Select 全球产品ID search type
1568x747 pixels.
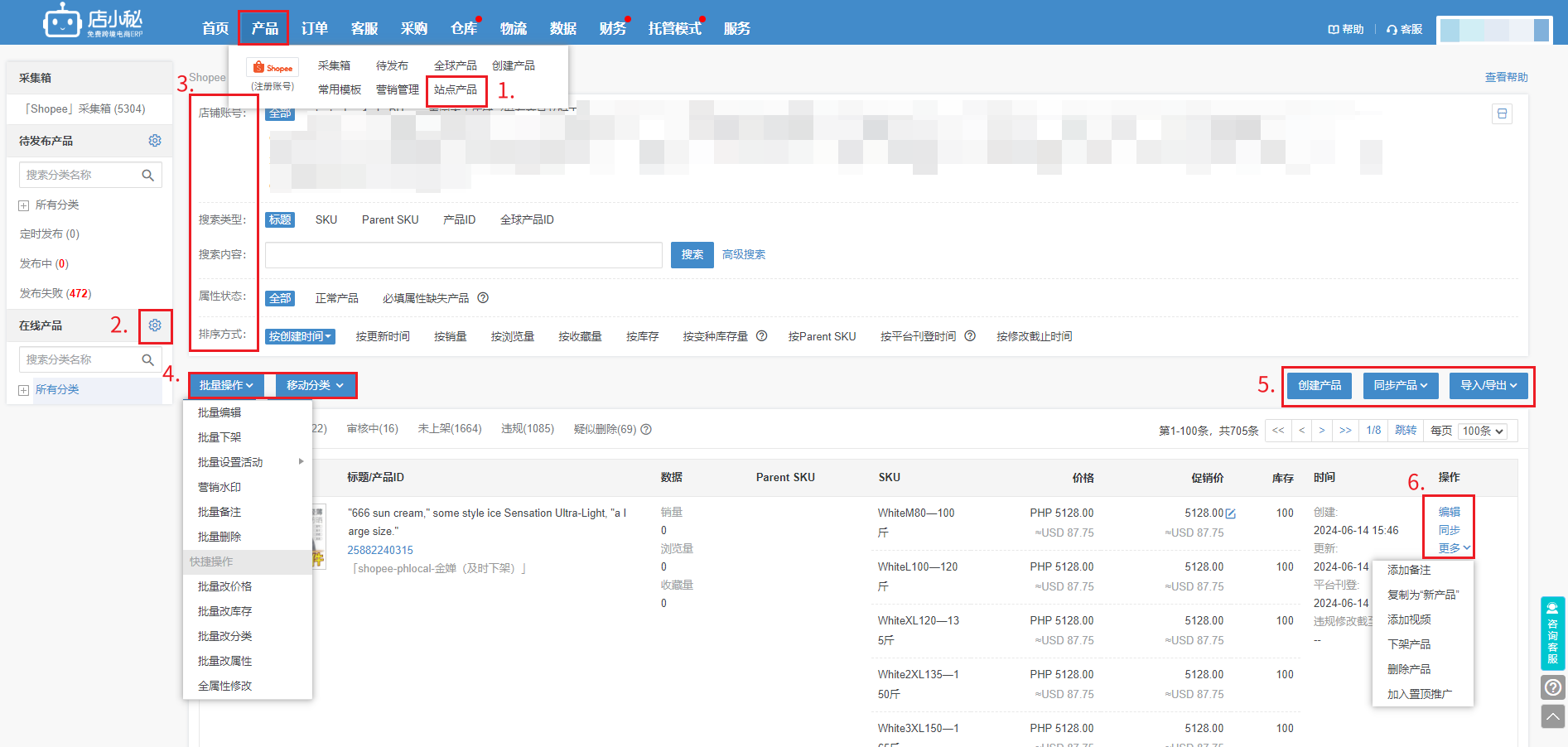[527, 219]
